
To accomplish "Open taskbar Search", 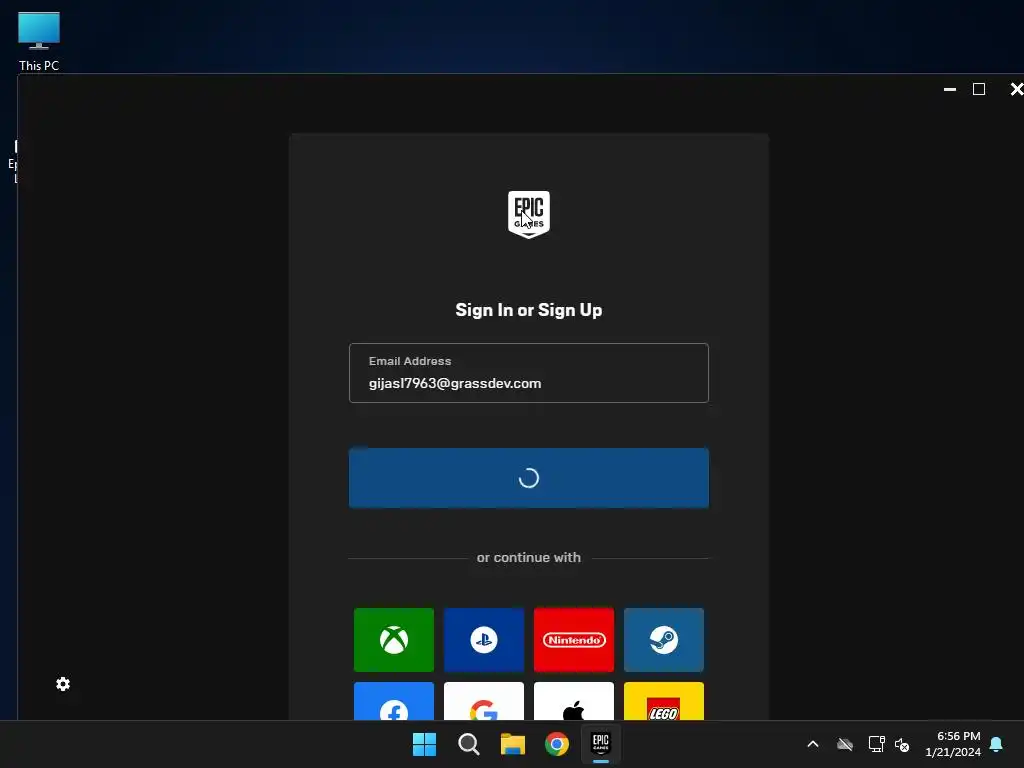I will (x=469, y=744).
